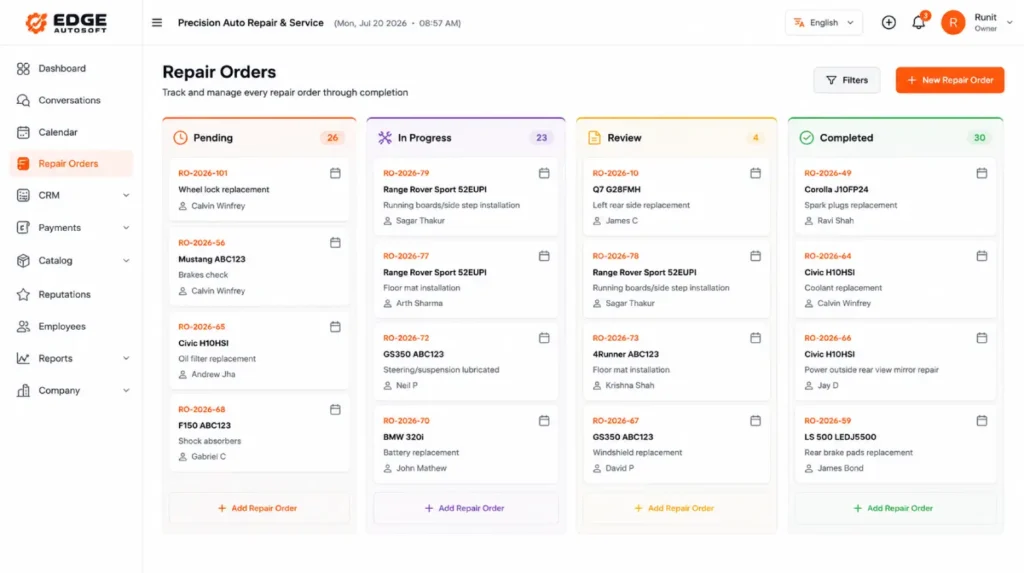
Task: Open calendar icon on RO-2026-68 card
Action: [335, 410]
